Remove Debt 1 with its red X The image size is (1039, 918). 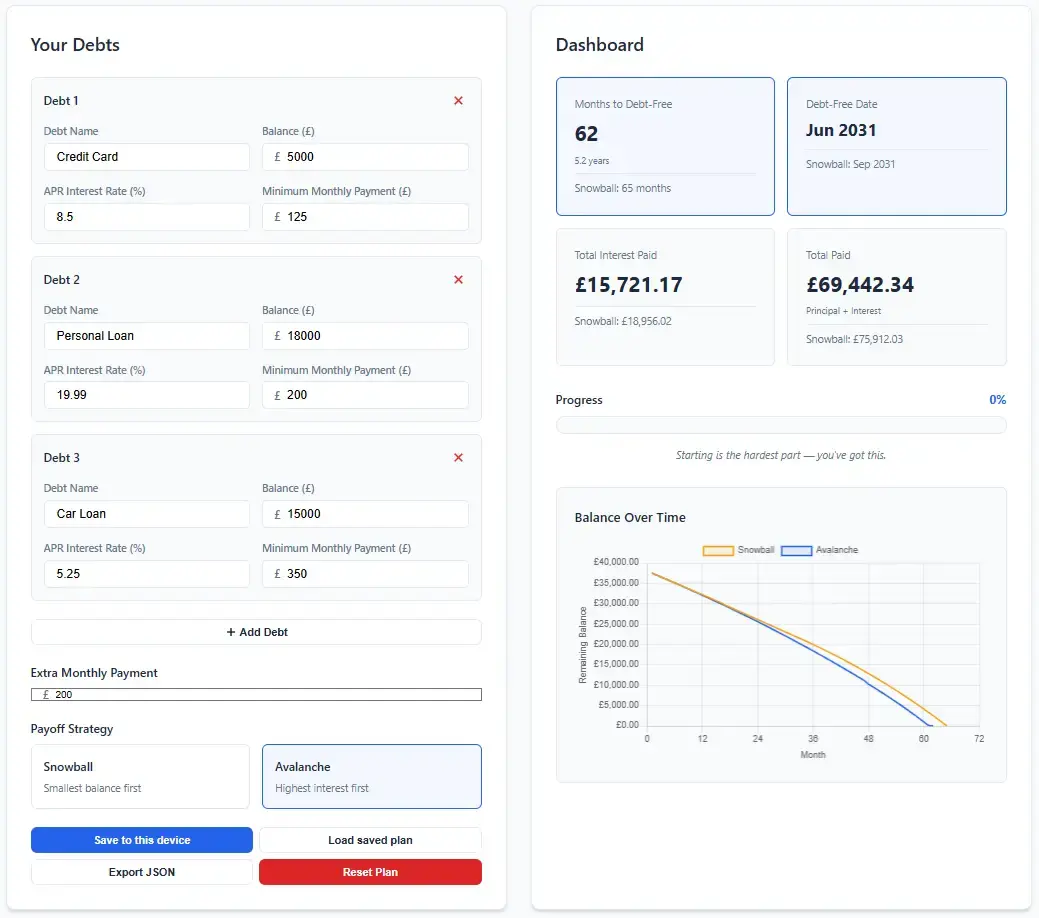458,101
